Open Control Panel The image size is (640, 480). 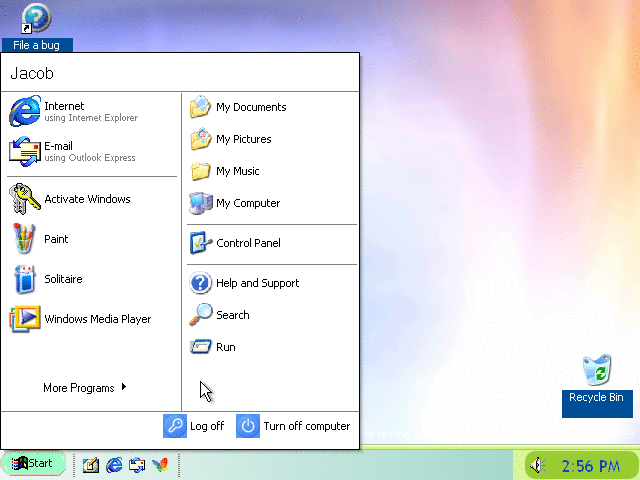[x=272, y=243]
